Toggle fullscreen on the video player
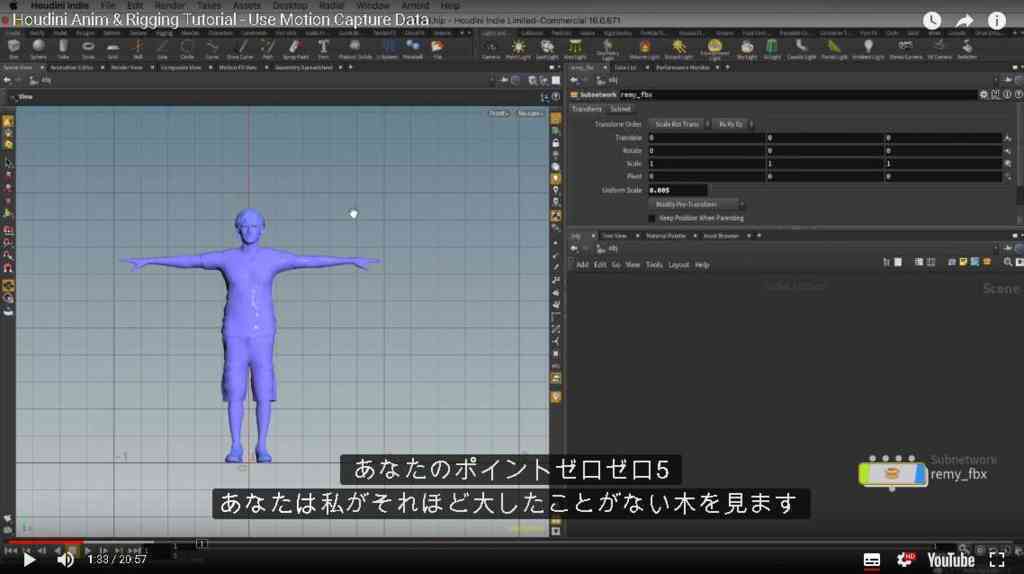 997,560
